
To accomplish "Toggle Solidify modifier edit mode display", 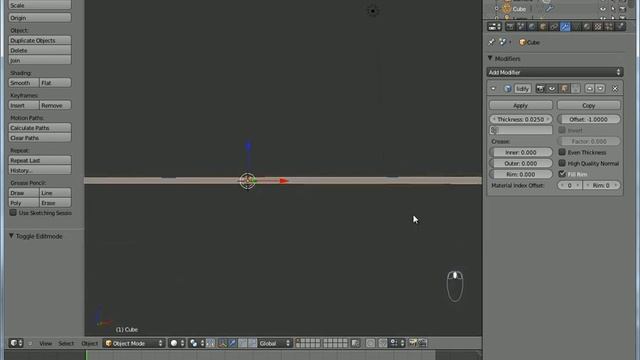I will (564, 89).
